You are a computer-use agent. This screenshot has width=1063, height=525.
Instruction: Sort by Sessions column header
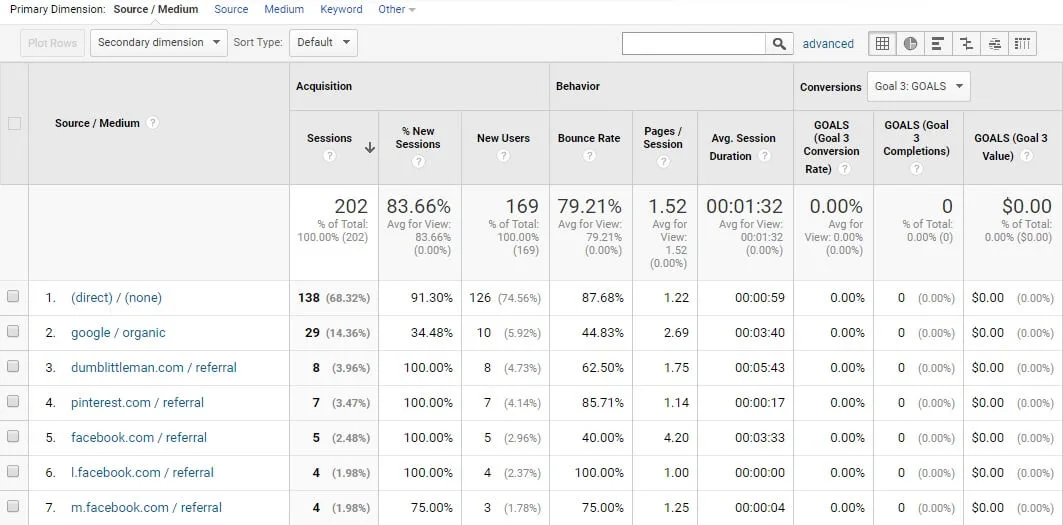[x=329, y=138]
